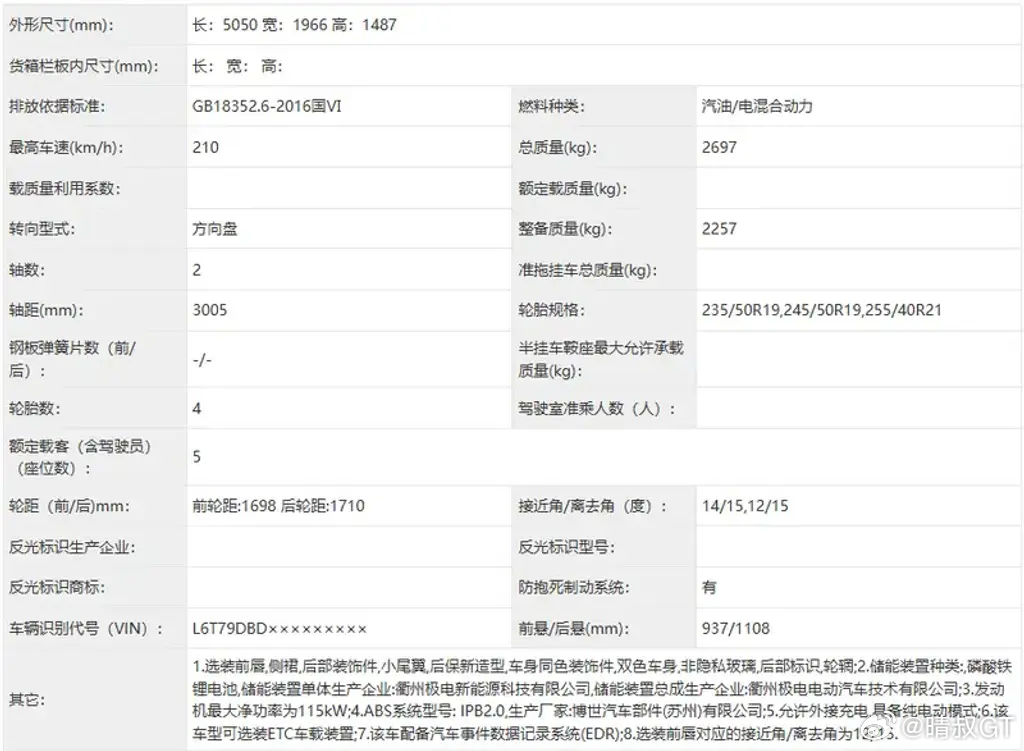This screenshot has width=1024, height=751.
Task: Select the 轴数 label
Action: click(27, 270)
